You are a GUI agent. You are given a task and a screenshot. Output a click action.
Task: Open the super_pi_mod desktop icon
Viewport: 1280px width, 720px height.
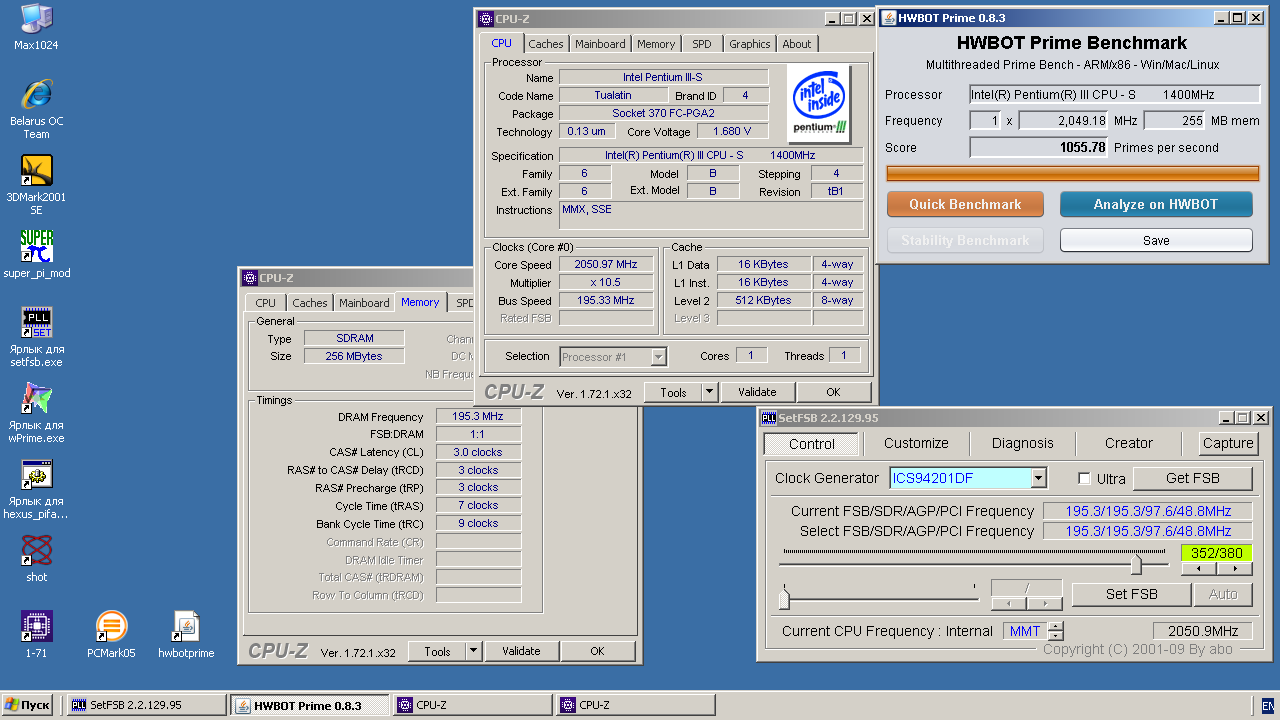[x=36, y=254]
